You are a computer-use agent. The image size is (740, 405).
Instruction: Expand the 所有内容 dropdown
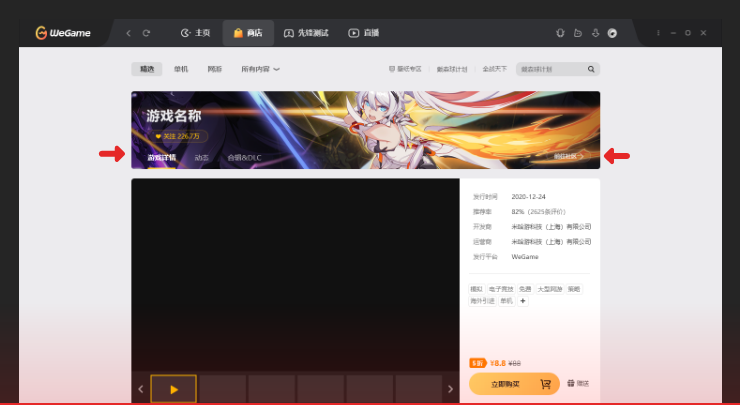pos(261,69)
